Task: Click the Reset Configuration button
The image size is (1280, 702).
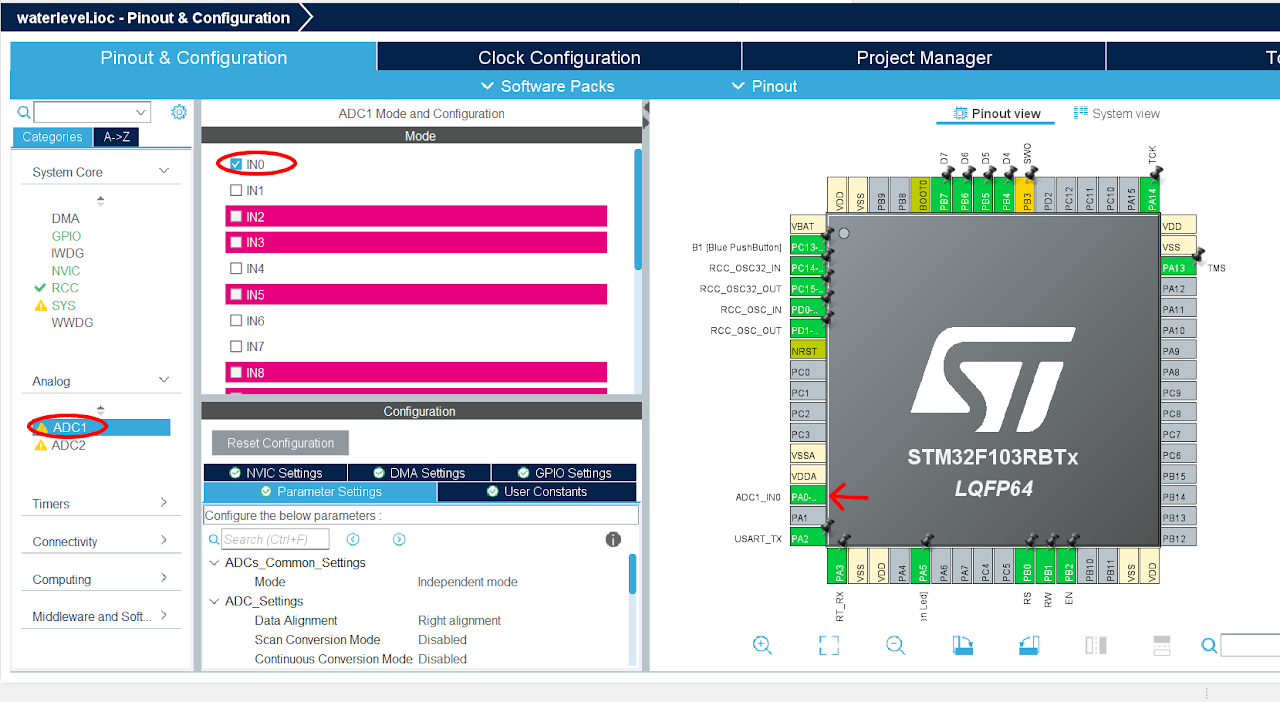Action: click(x=280, y=443)
